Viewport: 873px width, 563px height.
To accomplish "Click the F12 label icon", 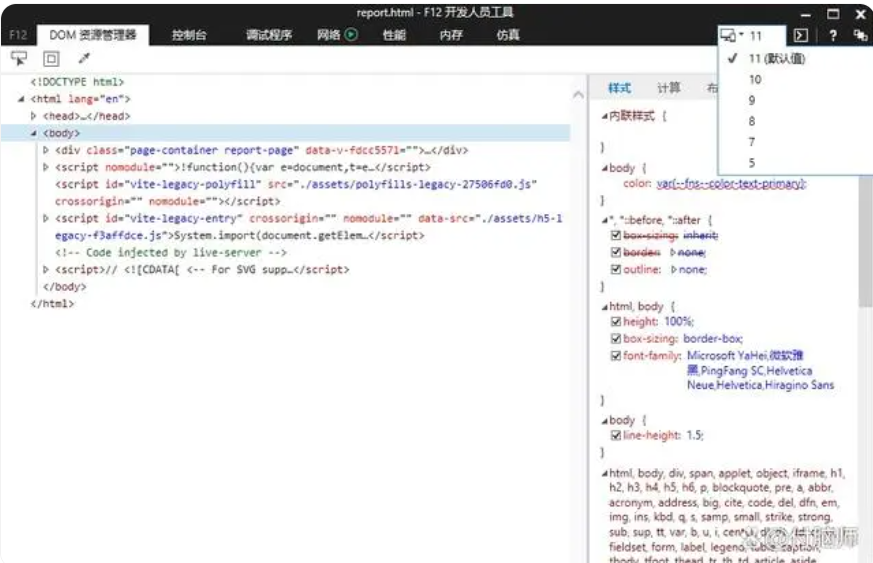I will click(18, 35).
